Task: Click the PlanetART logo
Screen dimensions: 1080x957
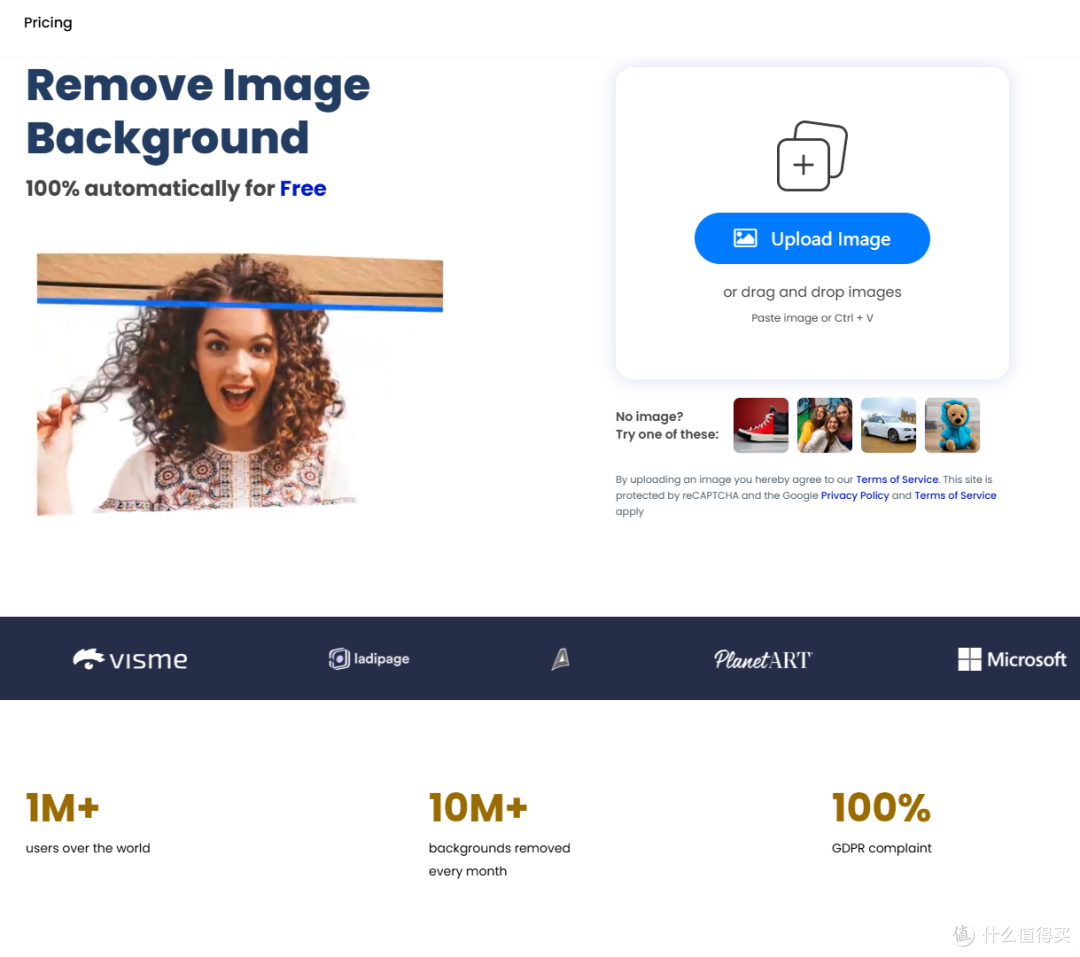Action: 763,659
